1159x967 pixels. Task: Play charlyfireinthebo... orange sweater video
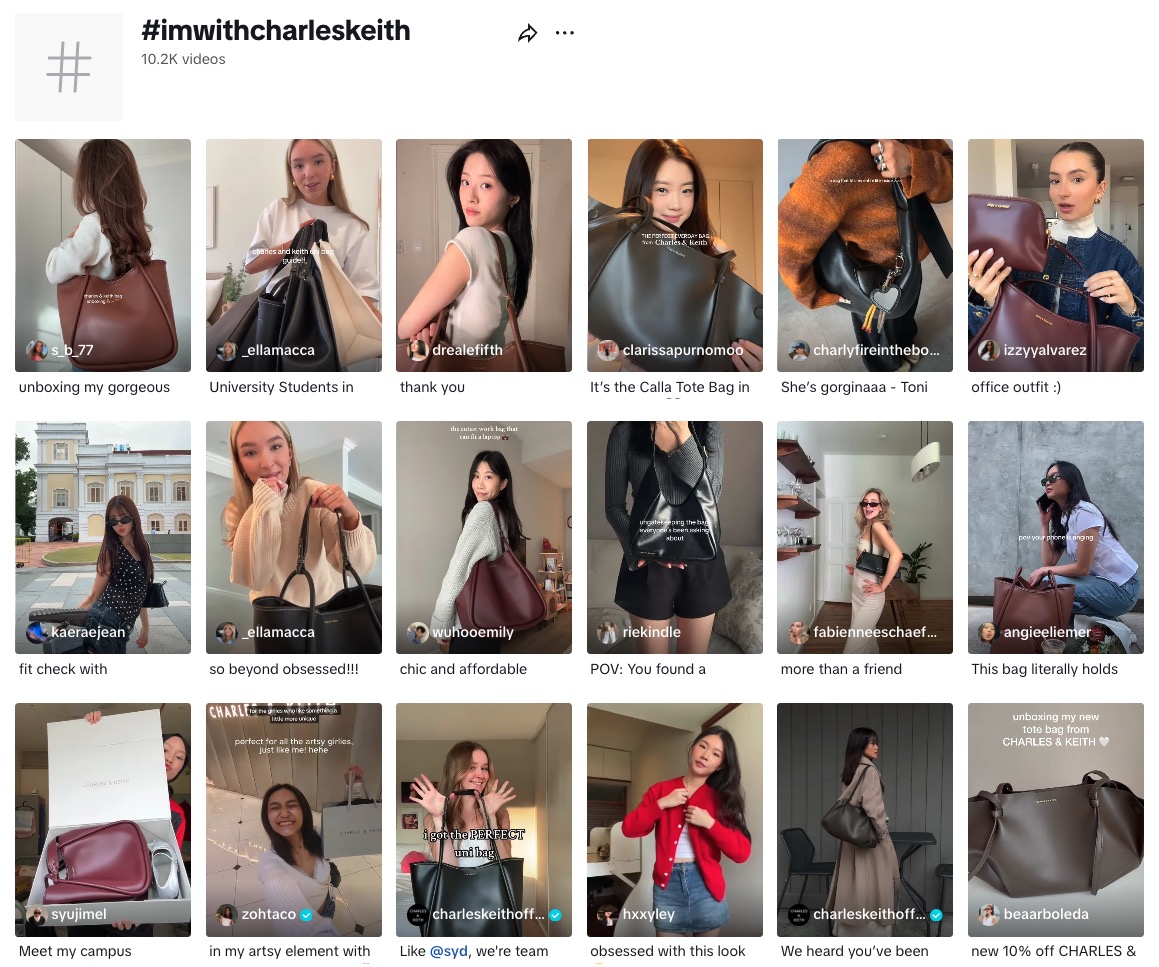point(865,255)
